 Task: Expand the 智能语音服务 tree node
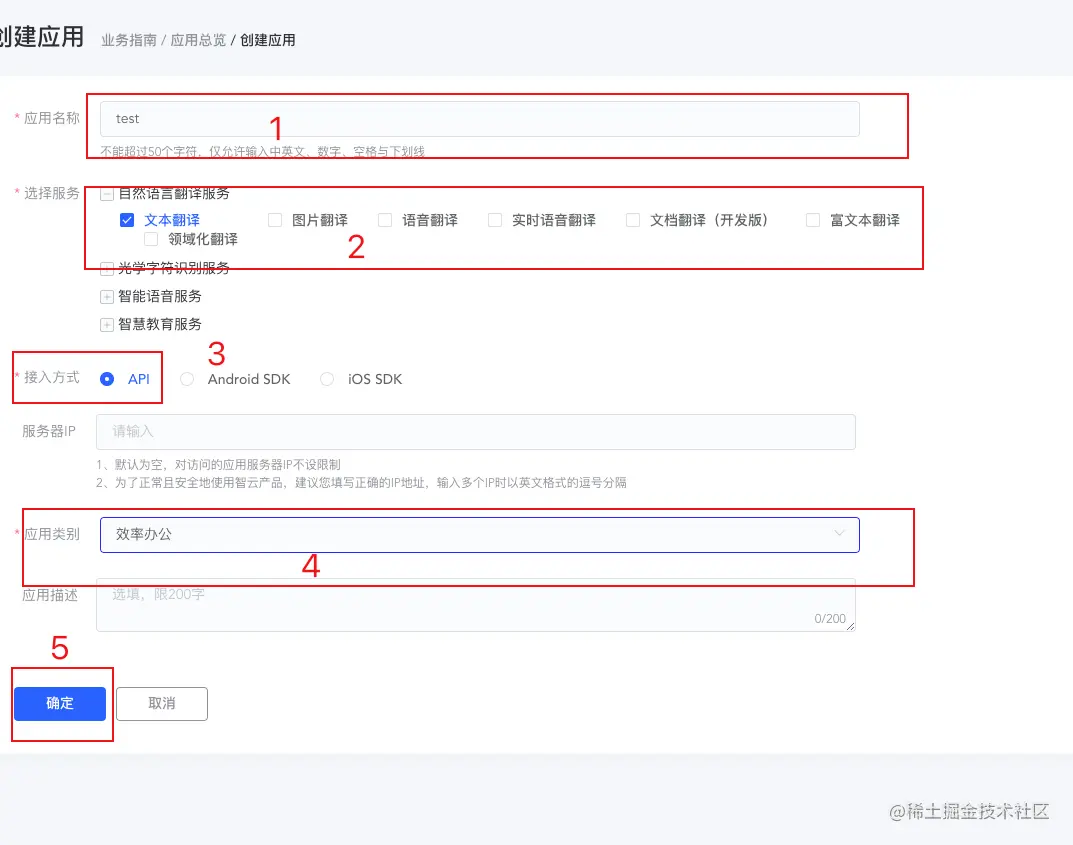pos(107,296)
